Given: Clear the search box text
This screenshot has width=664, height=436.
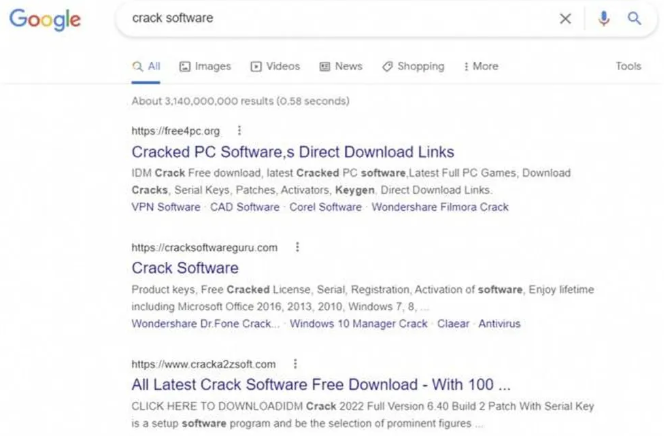Looking at the screenshot, I should (565, 18).
